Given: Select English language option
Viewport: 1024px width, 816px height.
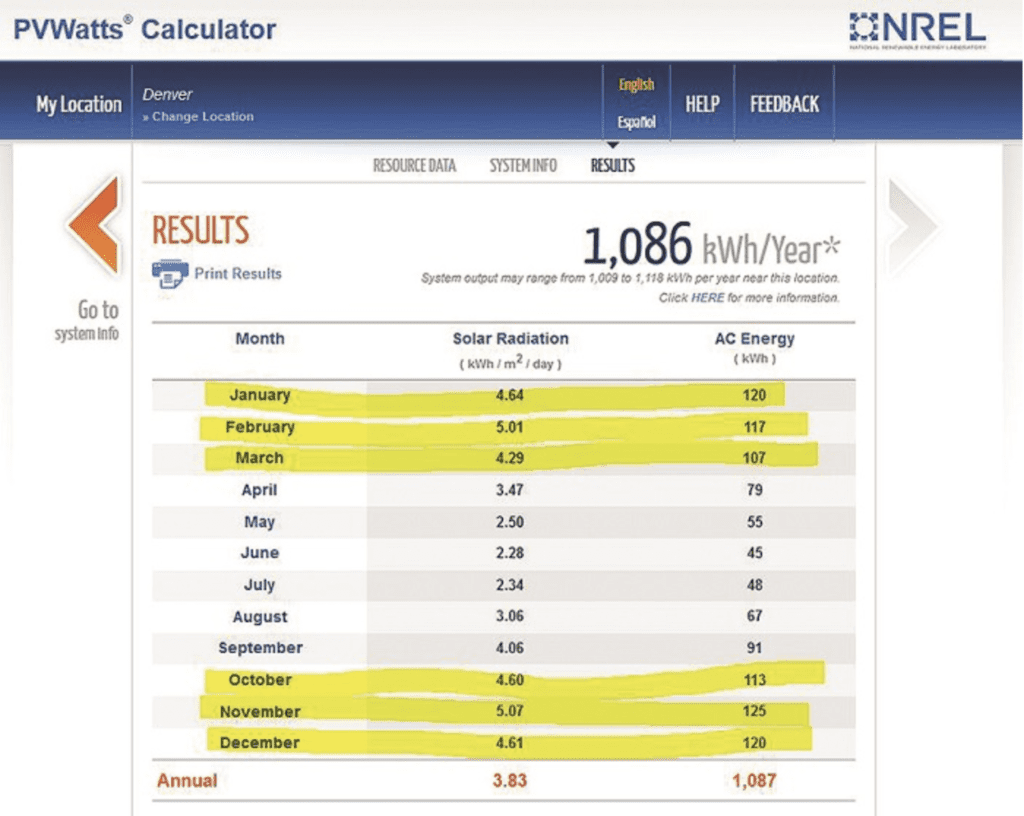Looking at the screenshot, I should (637, 85).
